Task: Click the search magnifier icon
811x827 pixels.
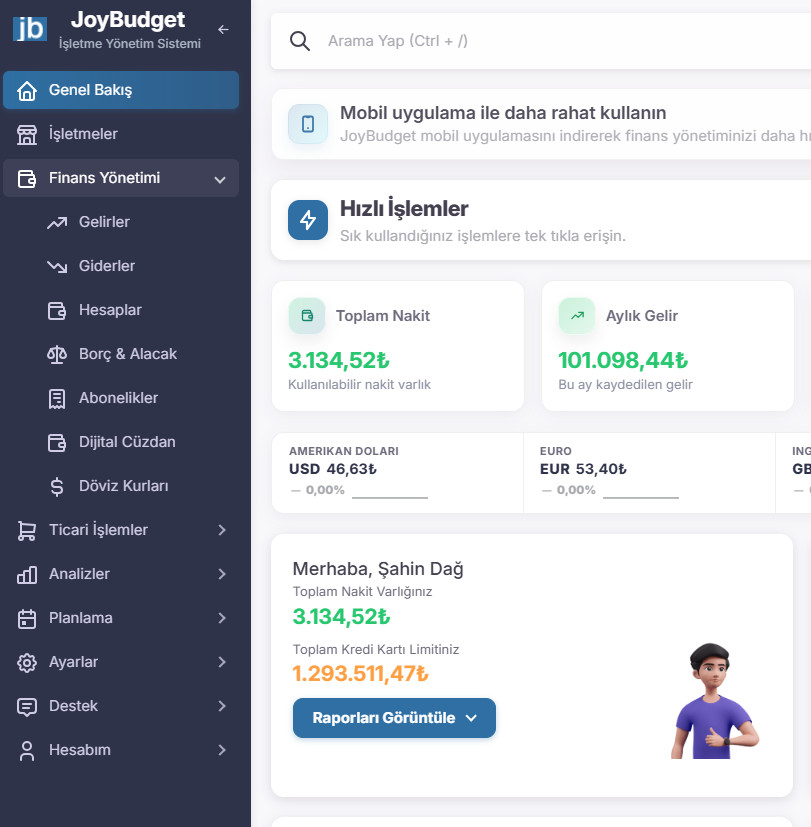Action: 300,41
